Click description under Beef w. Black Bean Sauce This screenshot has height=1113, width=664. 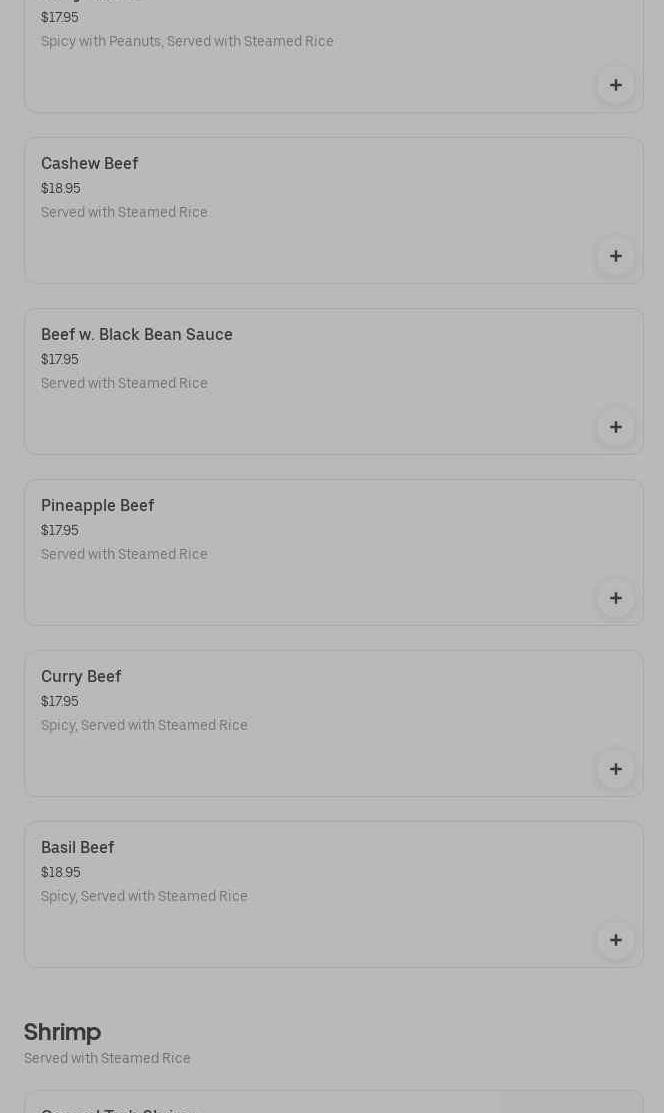coord(124,383)
